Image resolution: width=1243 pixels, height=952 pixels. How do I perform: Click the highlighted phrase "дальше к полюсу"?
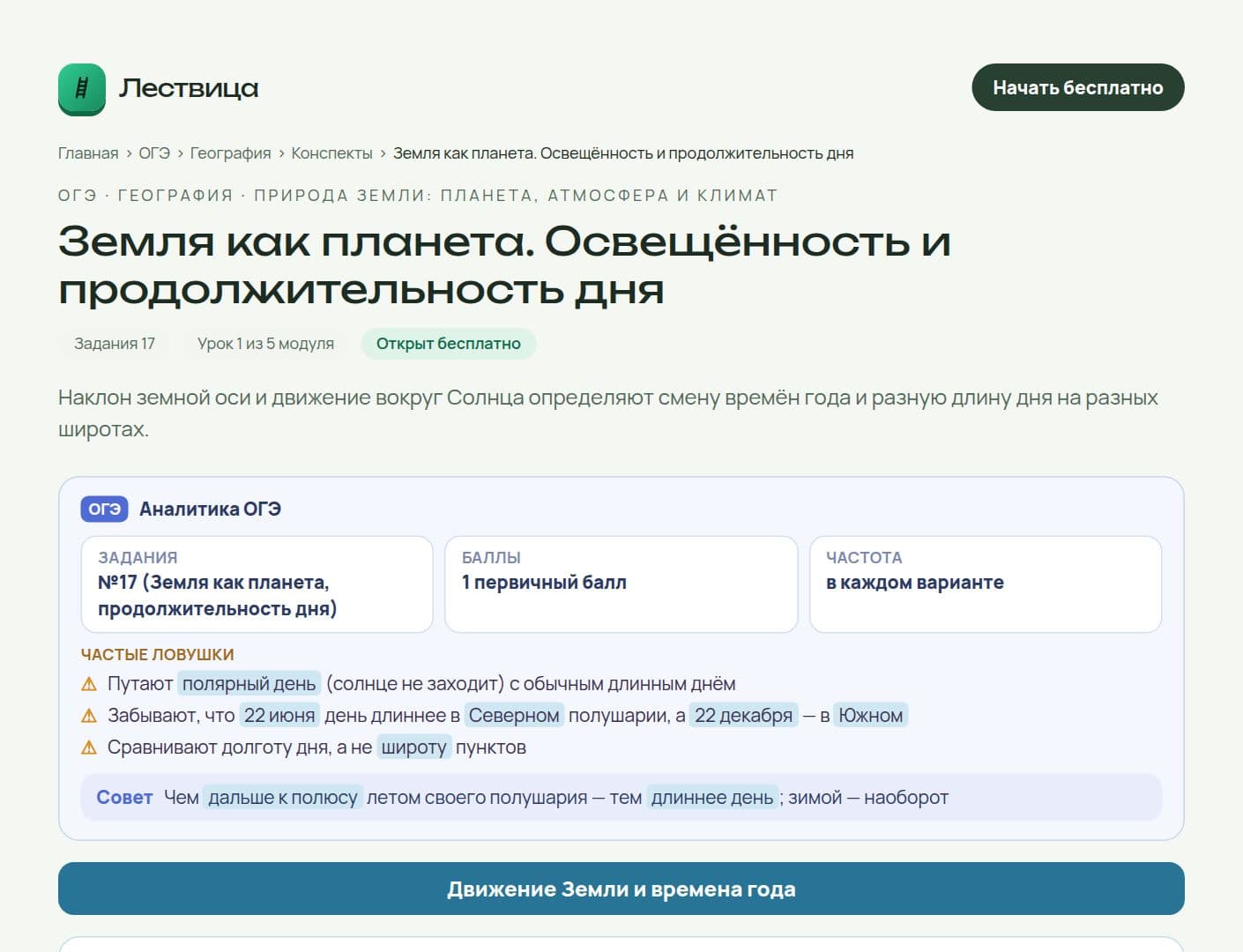click(283, 798)
